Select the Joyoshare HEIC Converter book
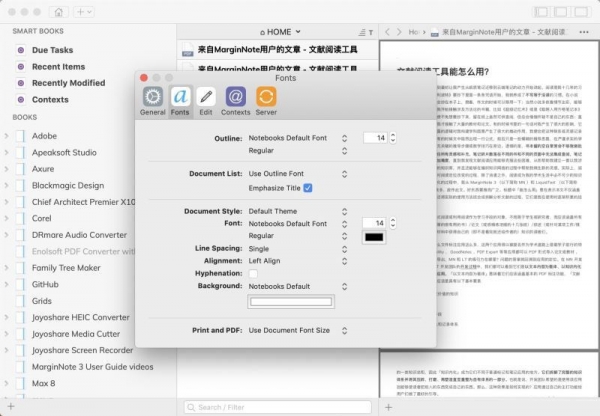Screen dimensions: 600x416 coord(81,318)
